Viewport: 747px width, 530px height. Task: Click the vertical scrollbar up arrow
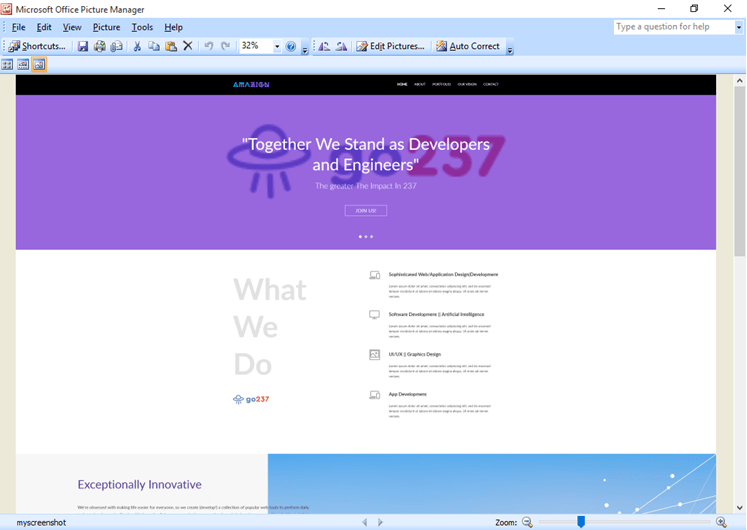pos(739,80)
